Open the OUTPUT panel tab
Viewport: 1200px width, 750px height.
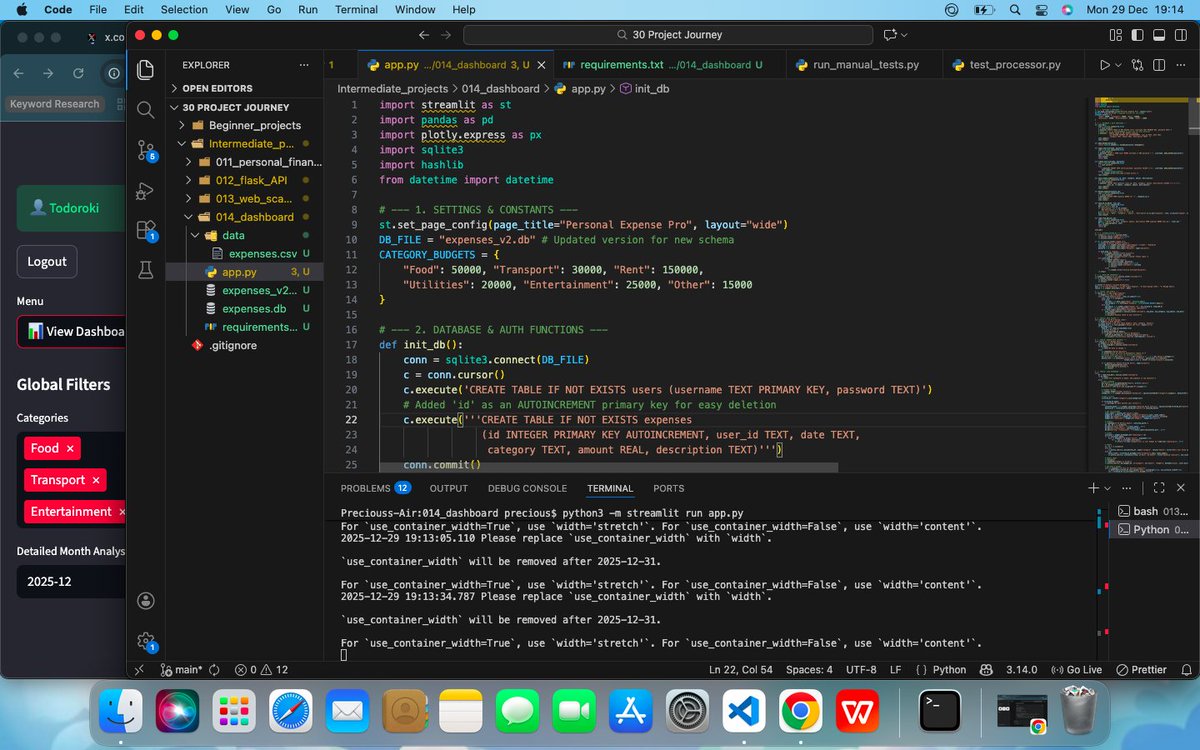pyautogui.click(x=449, y=488)
